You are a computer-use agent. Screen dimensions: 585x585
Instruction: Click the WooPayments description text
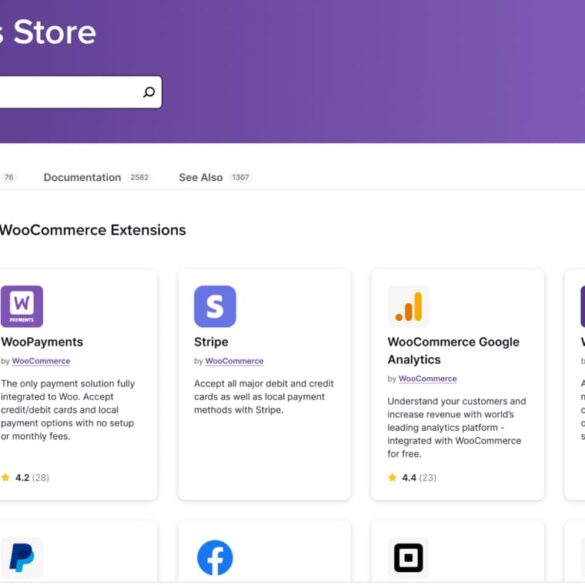(x=68, y=410)
